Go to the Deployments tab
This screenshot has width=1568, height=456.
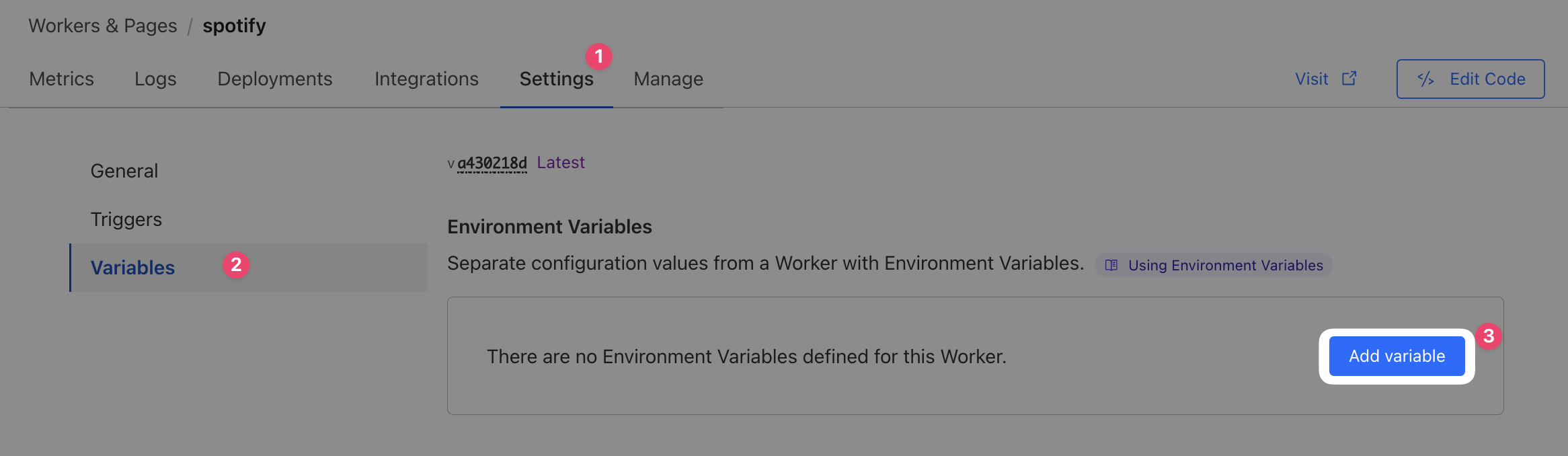click(x=274, y=79)
